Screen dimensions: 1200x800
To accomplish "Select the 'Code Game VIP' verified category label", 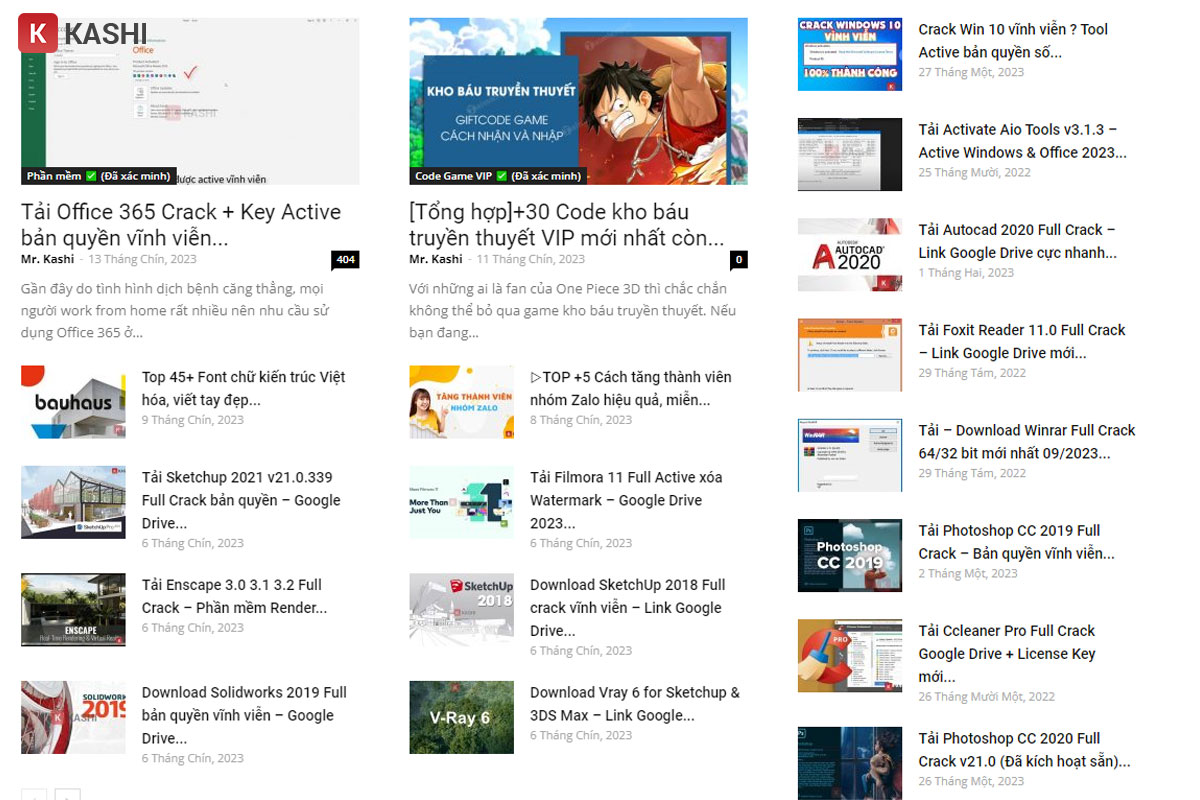I will click(498, 176).
